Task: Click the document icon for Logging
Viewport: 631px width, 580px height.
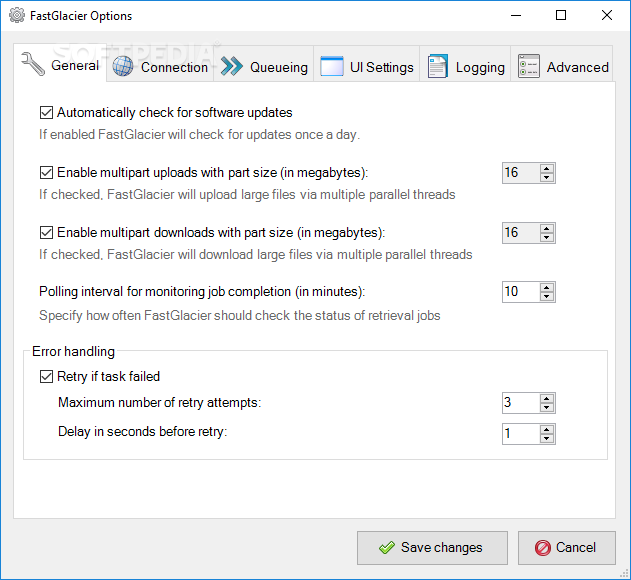Action: pyautogui.click(x=437, y=66)
